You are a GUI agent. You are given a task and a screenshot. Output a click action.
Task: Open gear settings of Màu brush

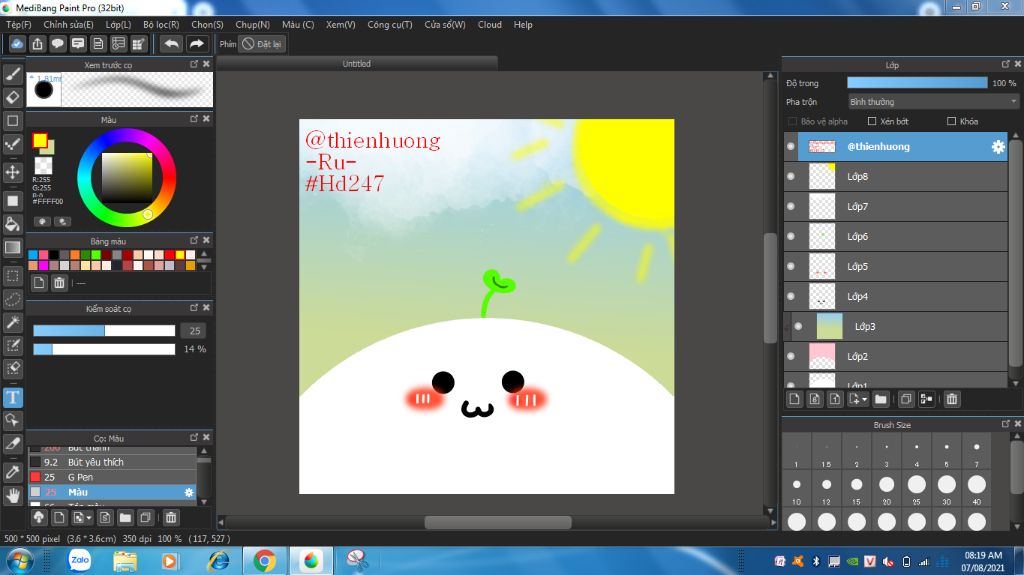point(189,493)
